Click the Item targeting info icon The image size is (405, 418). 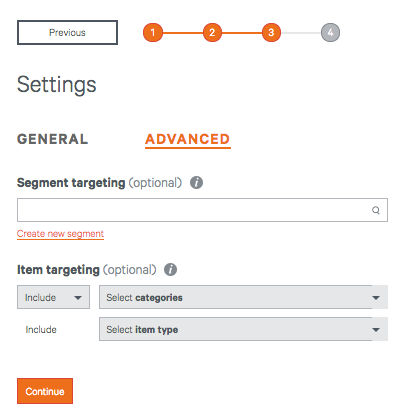[x=170, y=270]
